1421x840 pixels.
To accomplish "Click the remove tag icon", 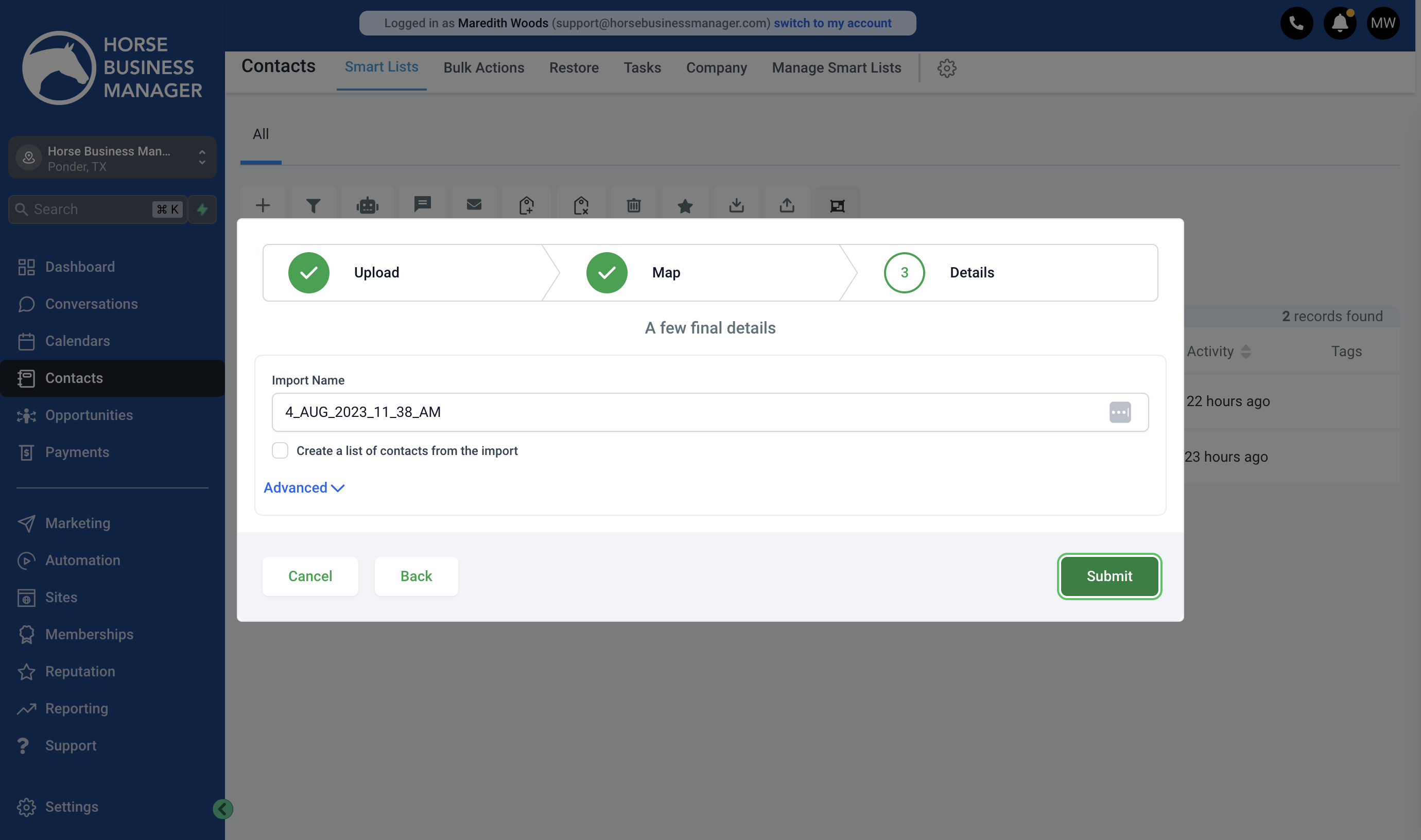I will [x=581, y=205].
